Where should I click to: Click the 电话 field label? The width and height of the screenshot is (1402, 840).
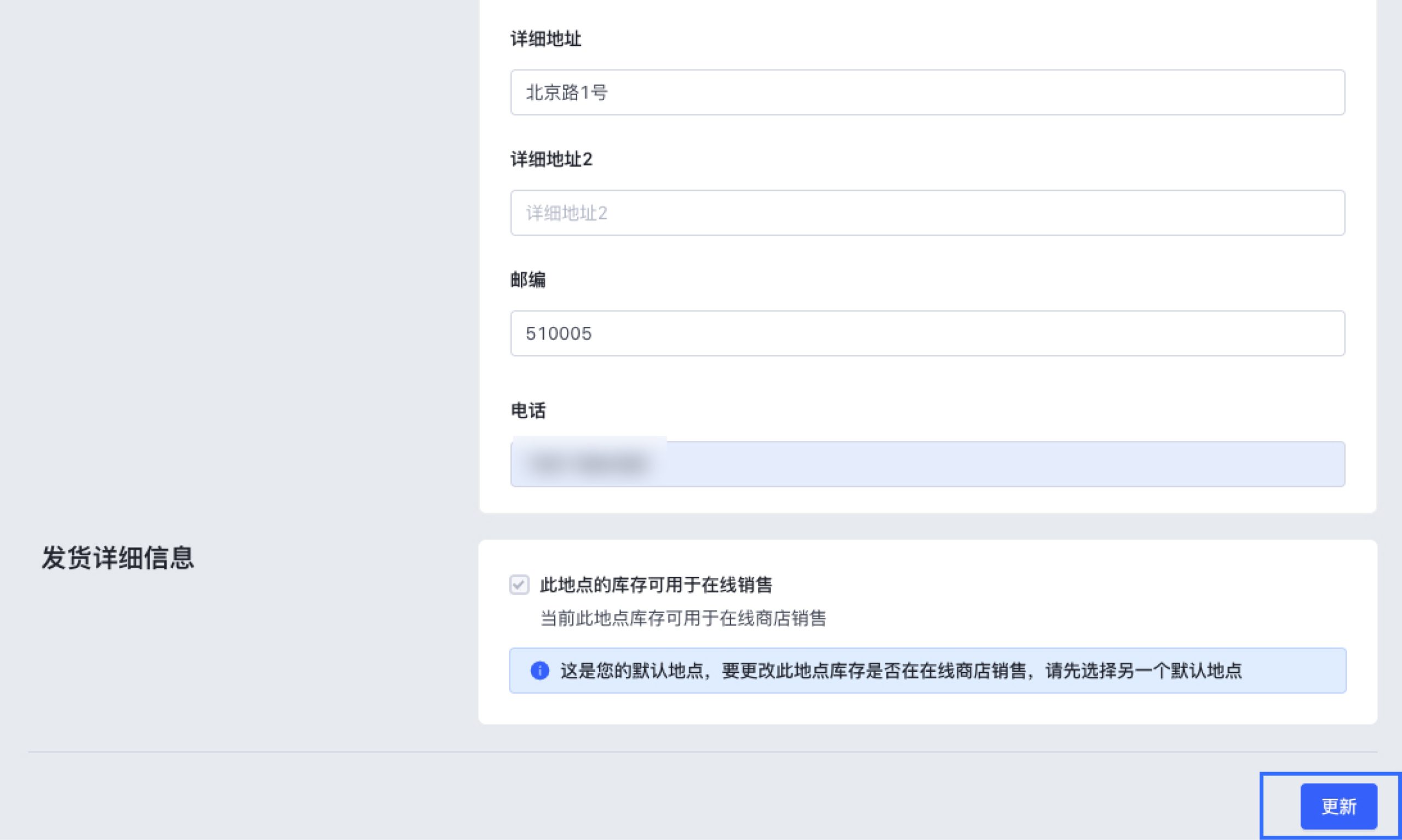[528, 410]
